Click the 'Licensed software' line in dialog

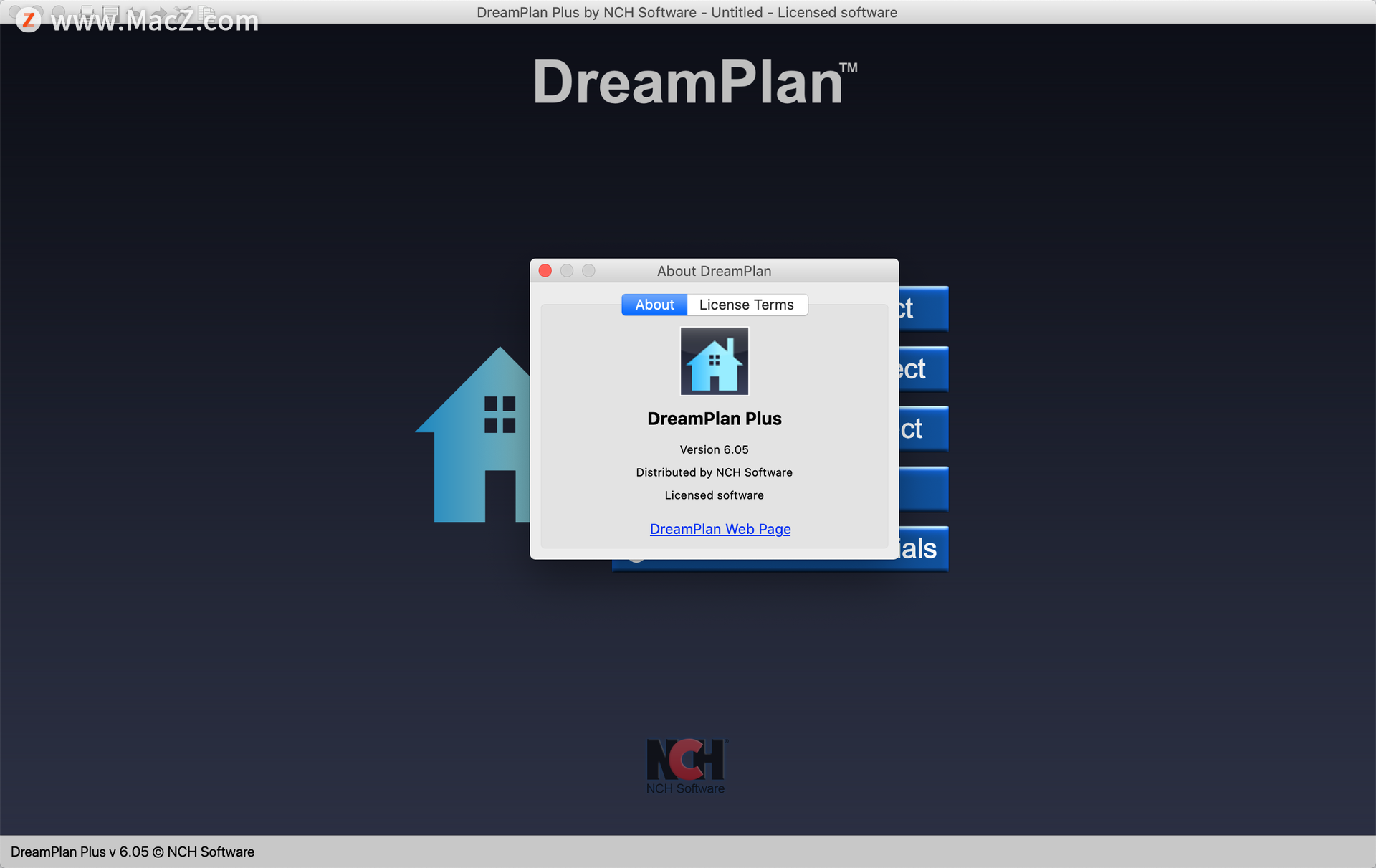coord(715,495)
